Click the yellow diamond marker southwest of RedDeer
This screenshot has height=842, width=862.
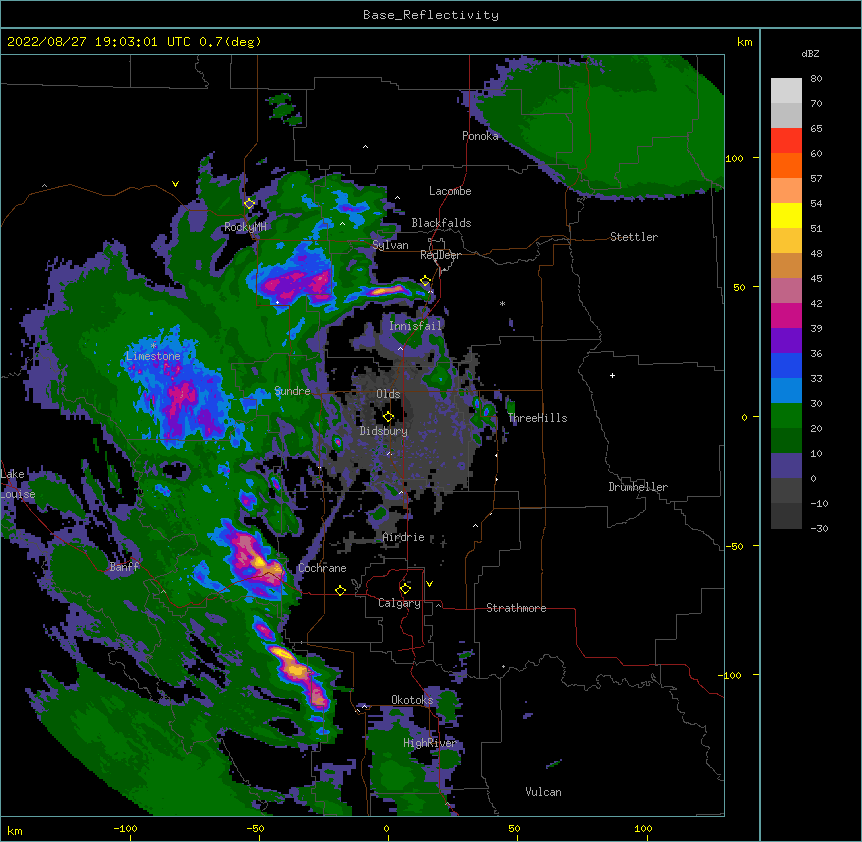click(425, 281)
